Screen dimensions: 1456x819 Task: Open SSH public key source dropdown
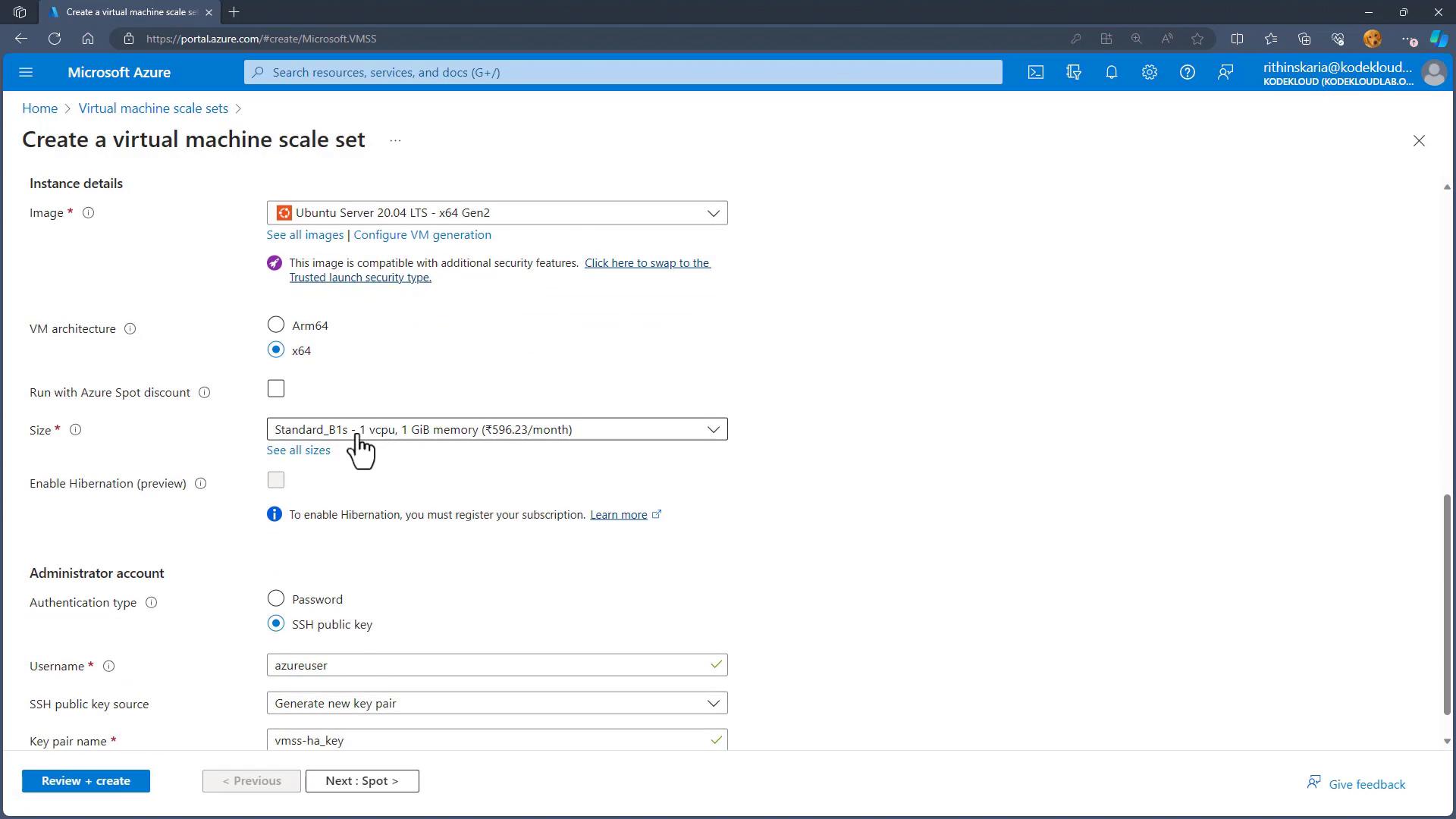pyautogui.click(x=497, y=703)
